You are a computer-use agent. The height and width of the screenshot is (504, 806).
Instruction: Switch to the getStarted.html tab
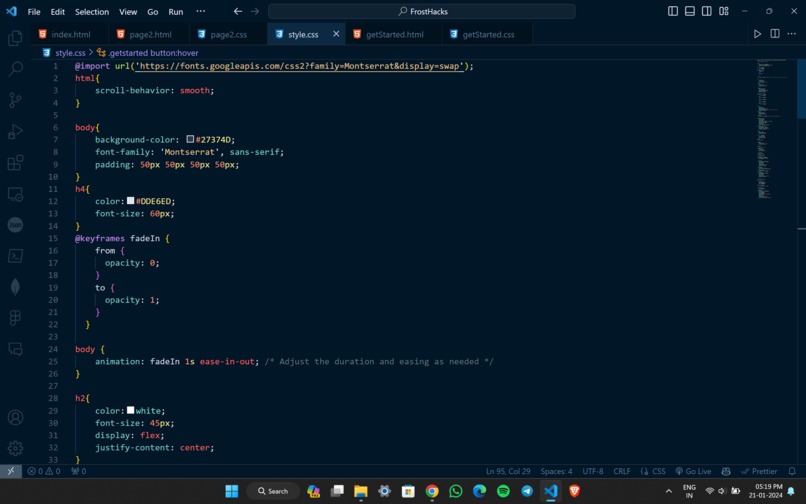(x=394, y=34)
